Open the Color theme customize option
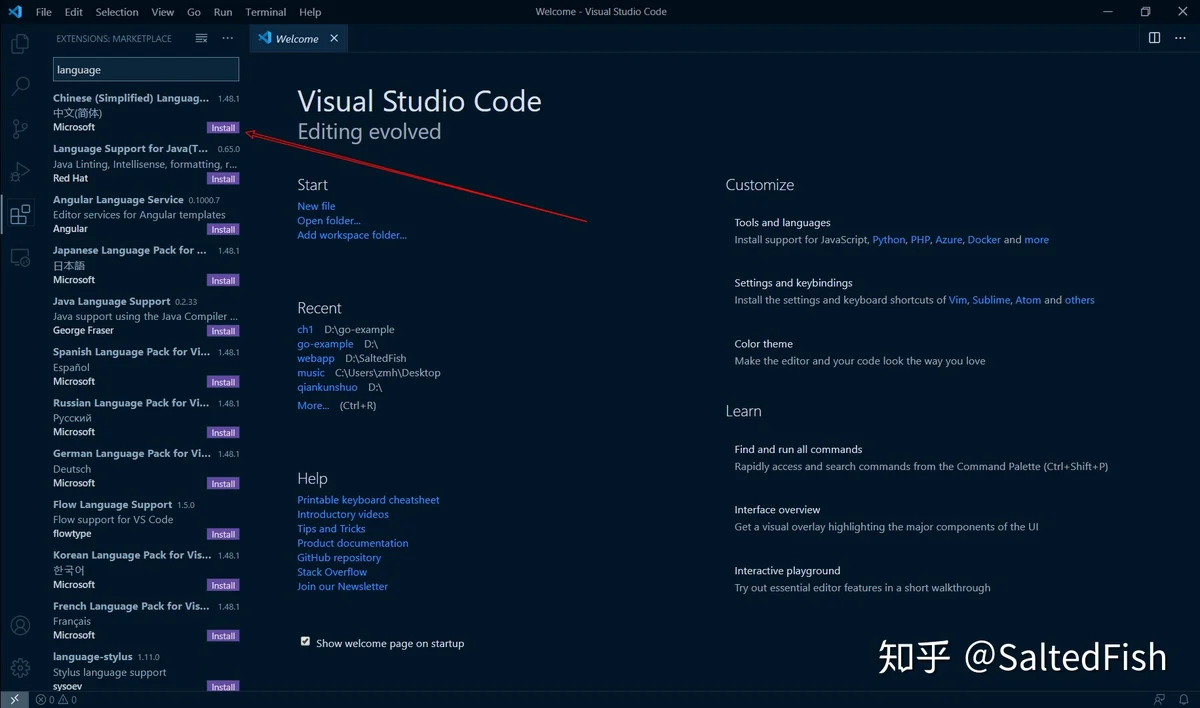This screenshot has height=708, width=1200. (x=860, y=352)
